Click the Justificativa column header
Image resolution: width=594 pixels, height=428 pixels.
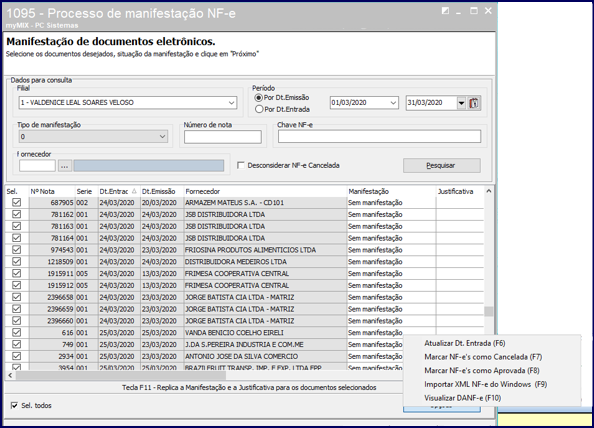[460, 191]
